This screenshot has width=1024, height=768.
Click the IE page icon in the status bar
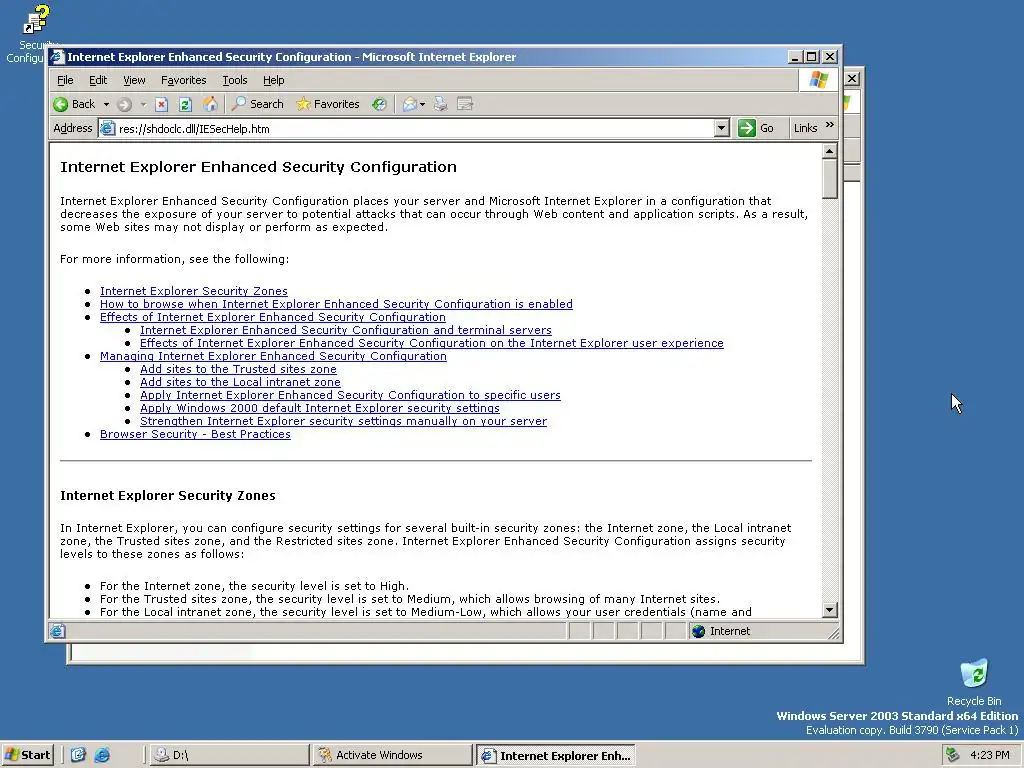(x=57, y=631)
